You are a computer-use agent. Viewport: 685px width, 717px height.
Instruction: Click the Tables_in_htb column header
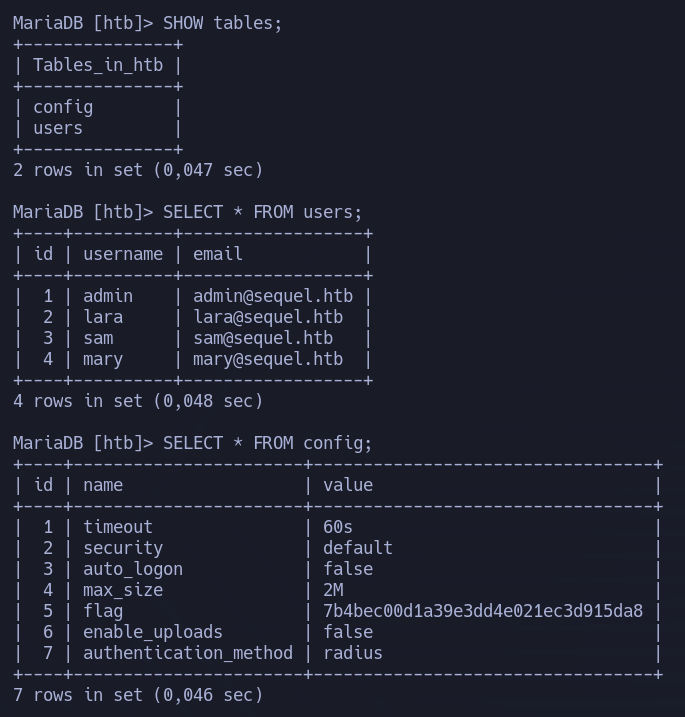(98, 65)
